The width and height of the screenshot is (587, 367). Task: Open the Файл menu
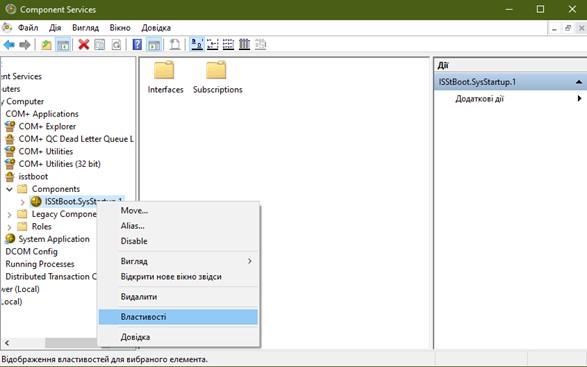pyautogui.click(x=28, y=28)
